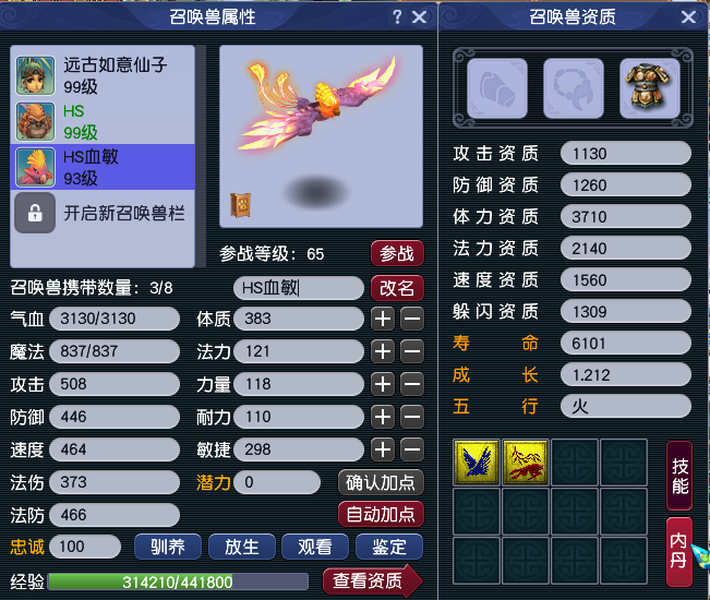710x600 pixels.
Task: Click the green experience progress bar
Action: pyautogui.click(x=178, y=582)
